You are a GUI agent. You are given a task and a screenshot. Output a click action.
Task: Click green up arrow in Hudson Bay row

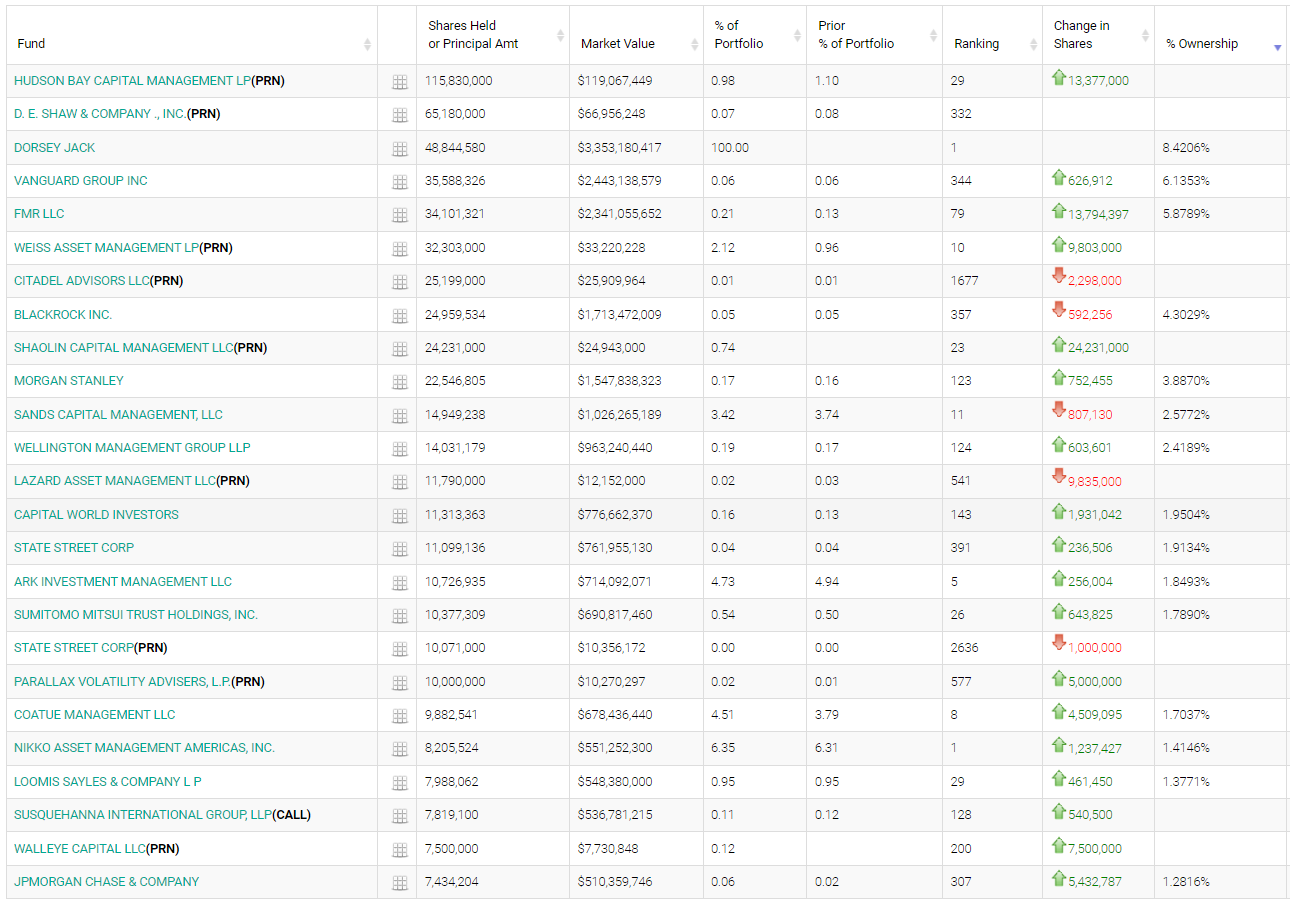1059,77
